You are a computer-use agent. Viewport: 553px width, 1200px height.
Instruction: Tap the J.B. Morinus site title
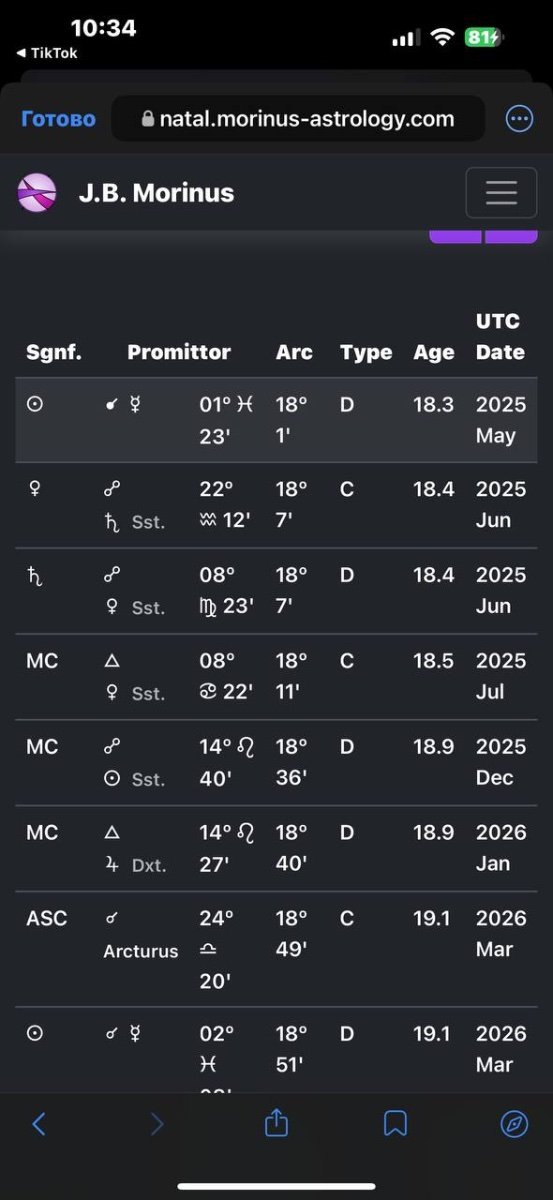(156, 192)
